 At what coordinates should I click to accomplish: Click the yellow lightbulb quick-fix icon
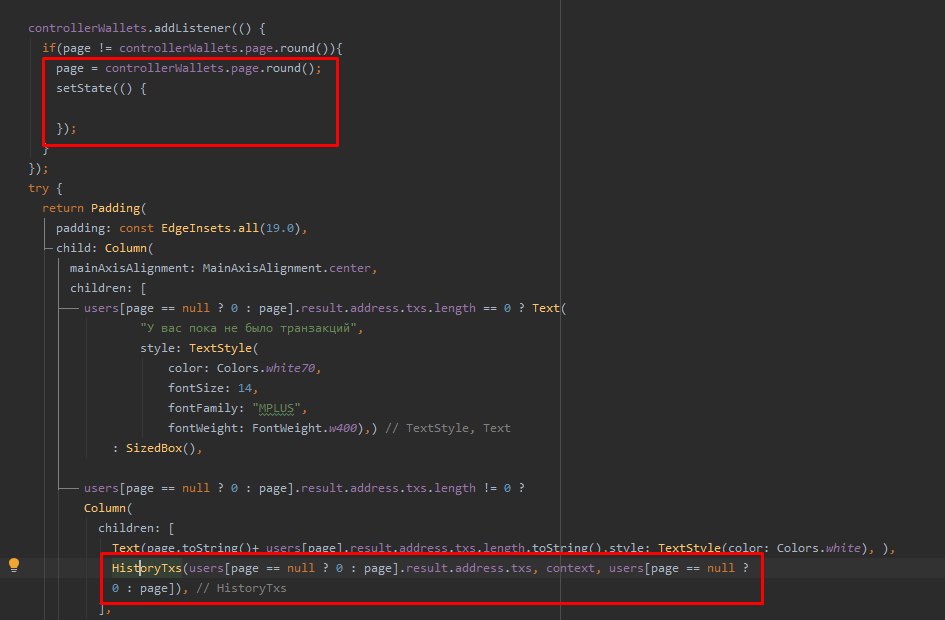point(14,565)
